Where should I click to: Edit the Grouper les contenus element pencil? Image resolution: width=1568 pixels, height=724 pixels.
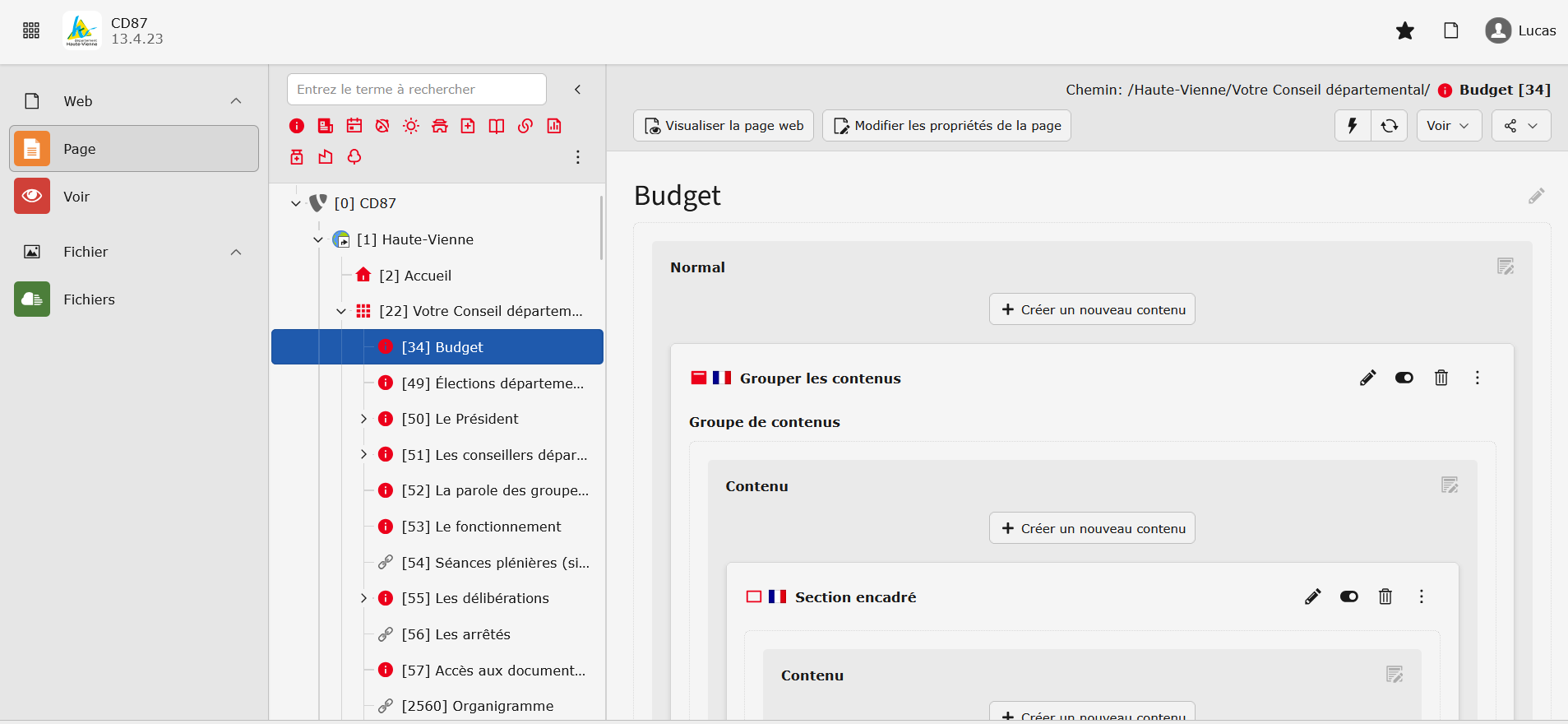point(1368,378)
